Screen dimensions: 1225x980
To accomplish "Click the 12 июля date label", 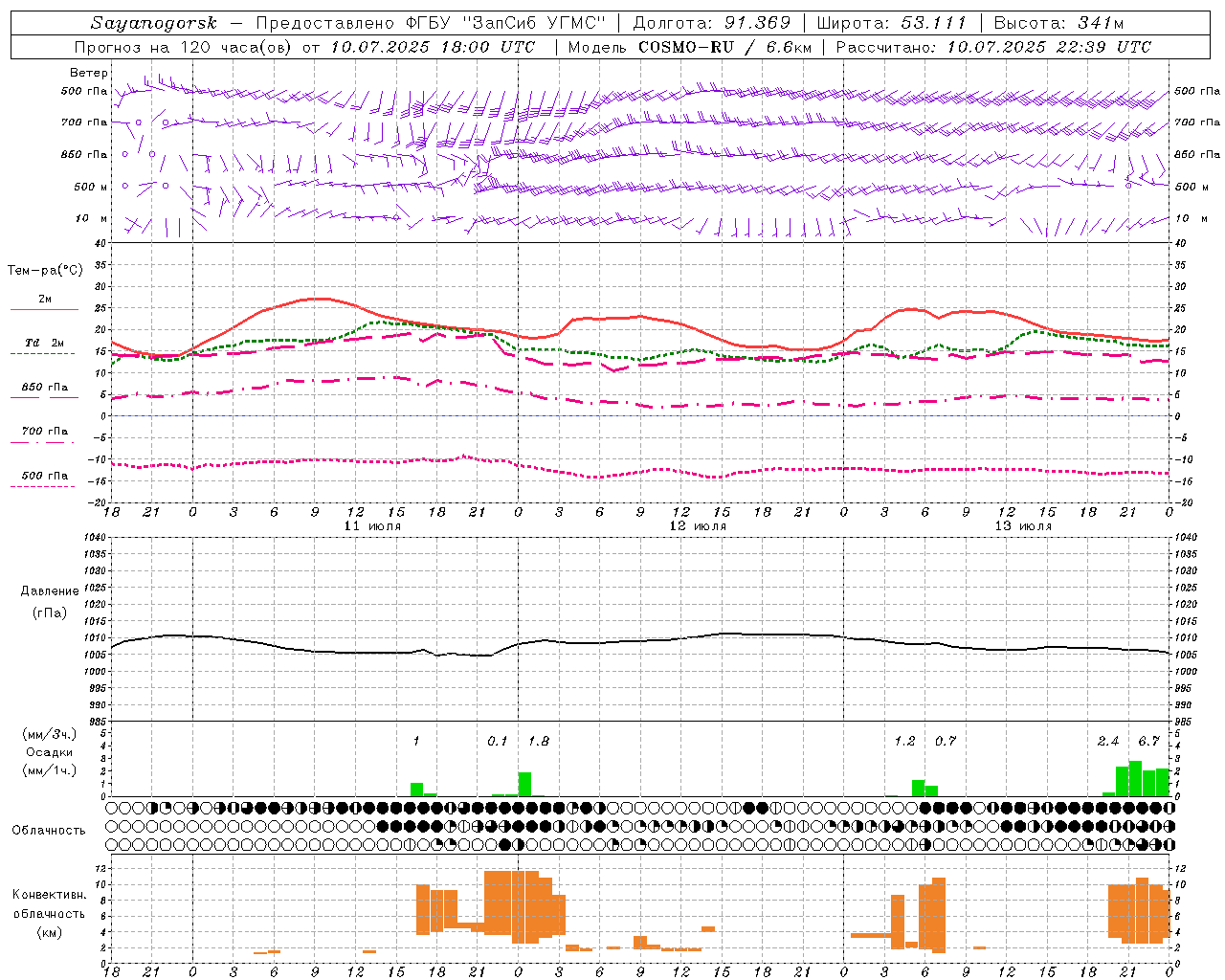I will 698,526.
